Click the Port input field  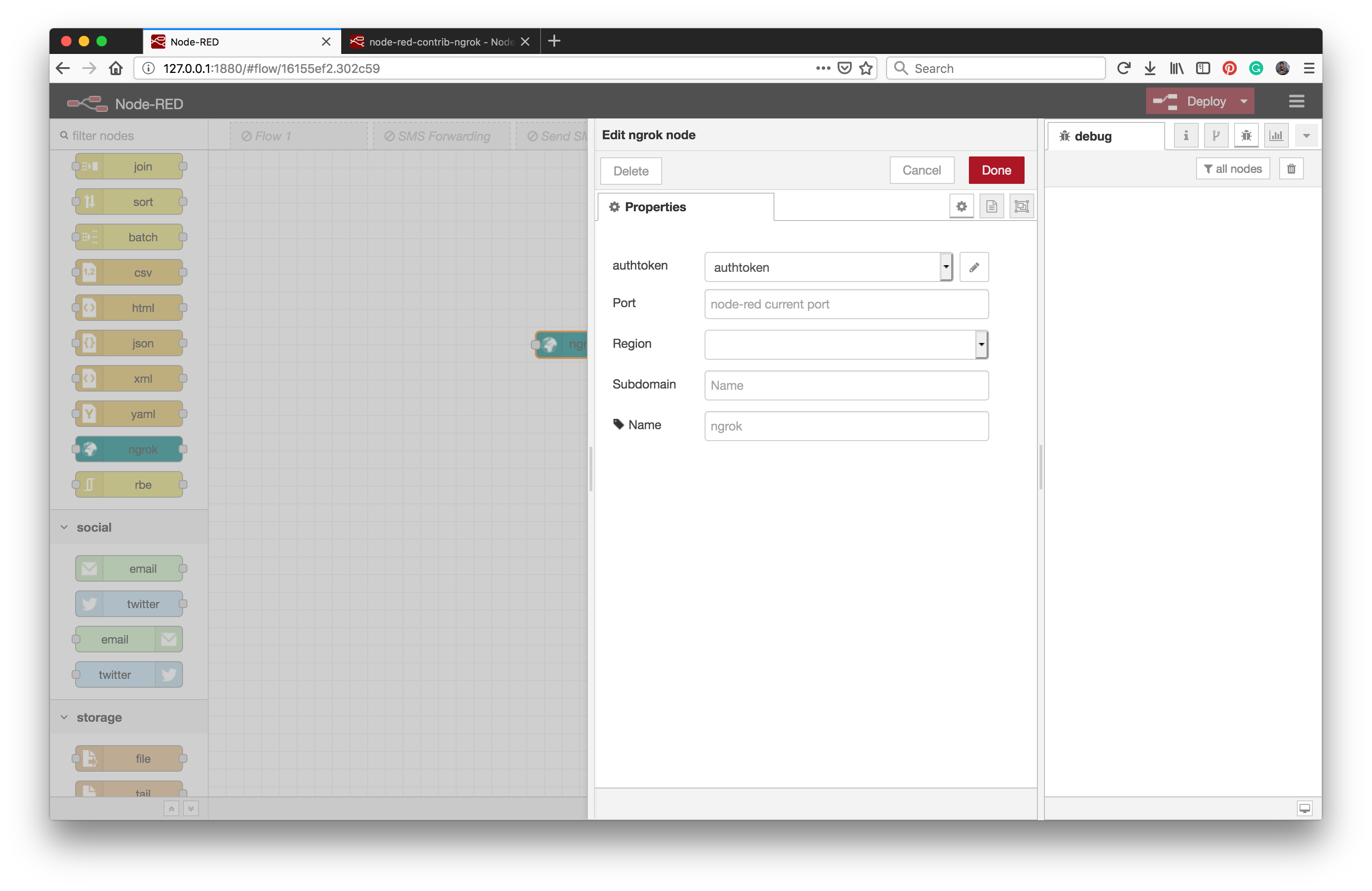(846, 304)
